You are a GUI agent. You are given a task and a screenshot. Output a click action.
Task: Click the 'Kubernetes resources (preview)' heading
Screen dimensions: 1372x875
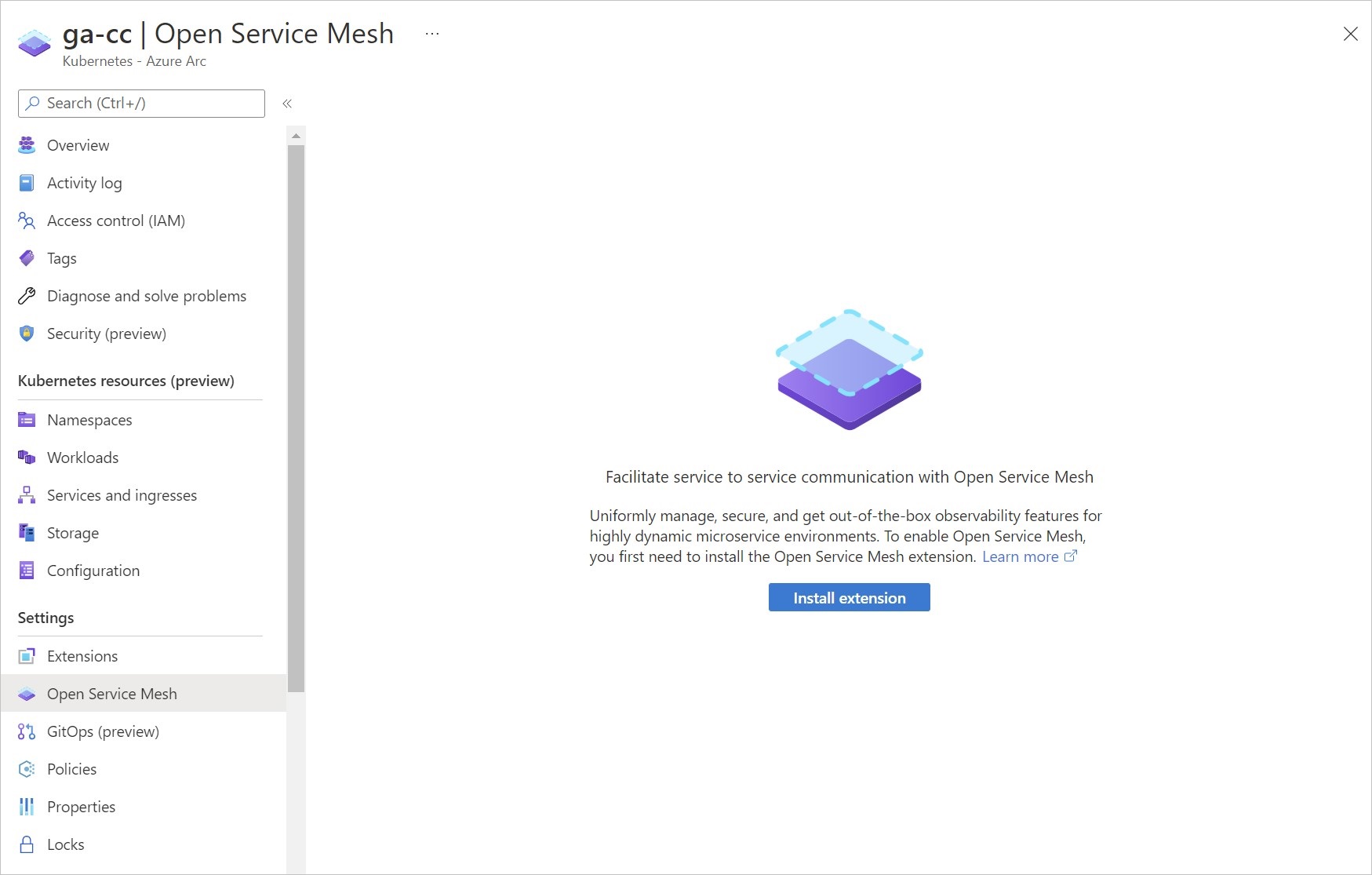click(126, 381)
